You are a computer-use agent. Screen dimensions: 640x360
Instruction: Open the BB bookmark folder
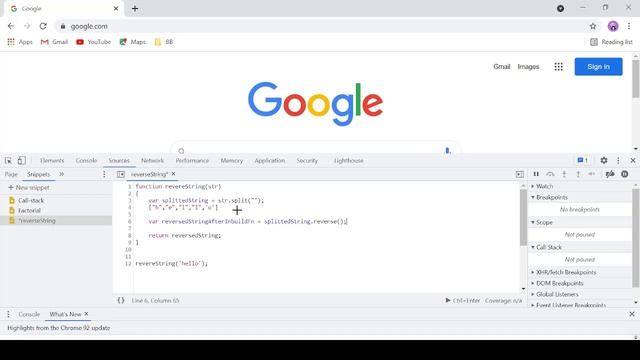(x=164, y=42)
